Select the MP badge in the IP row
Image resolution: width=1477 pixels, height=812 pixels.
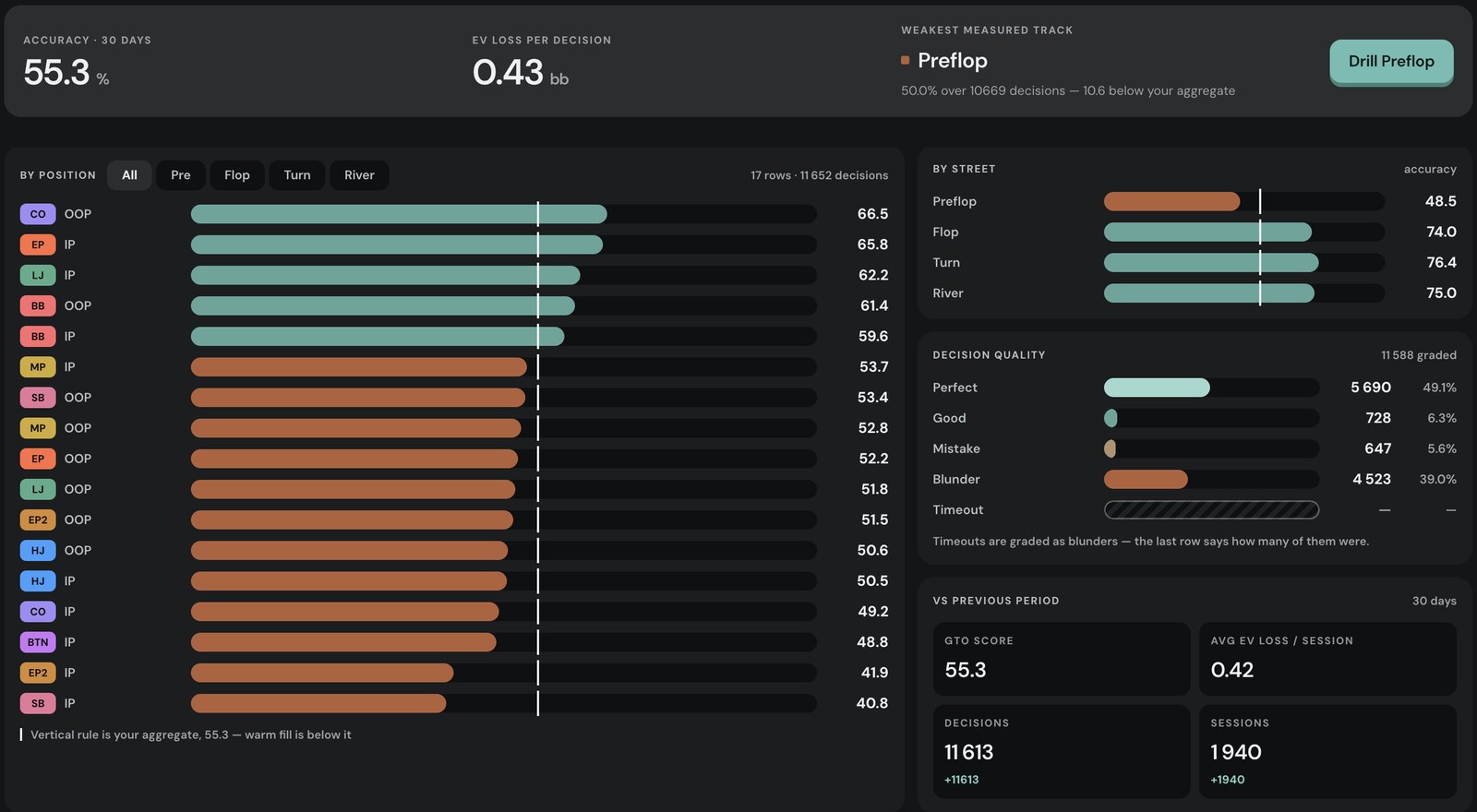point(38,367)
